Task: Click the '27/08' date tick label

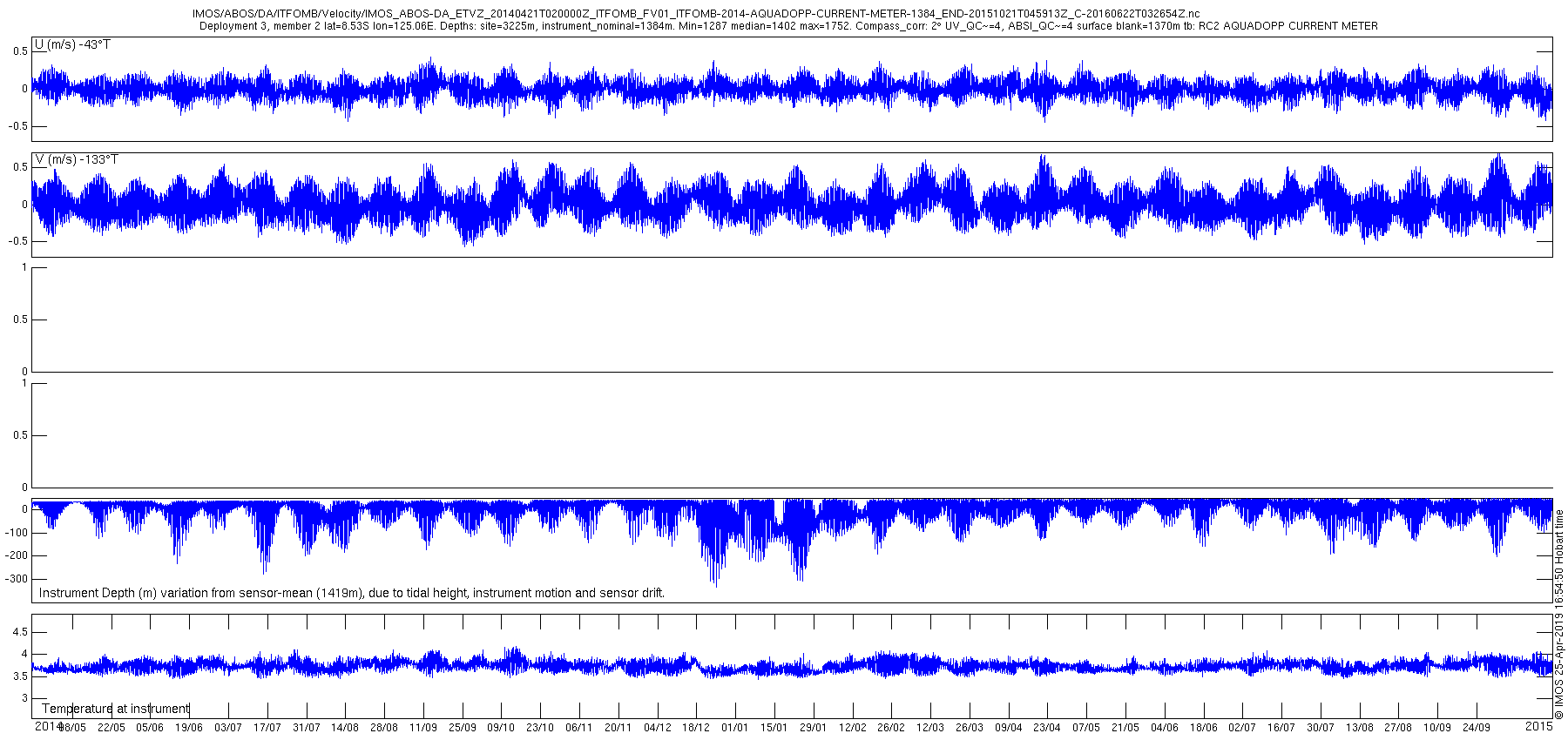Action: tap(1398, 728)
